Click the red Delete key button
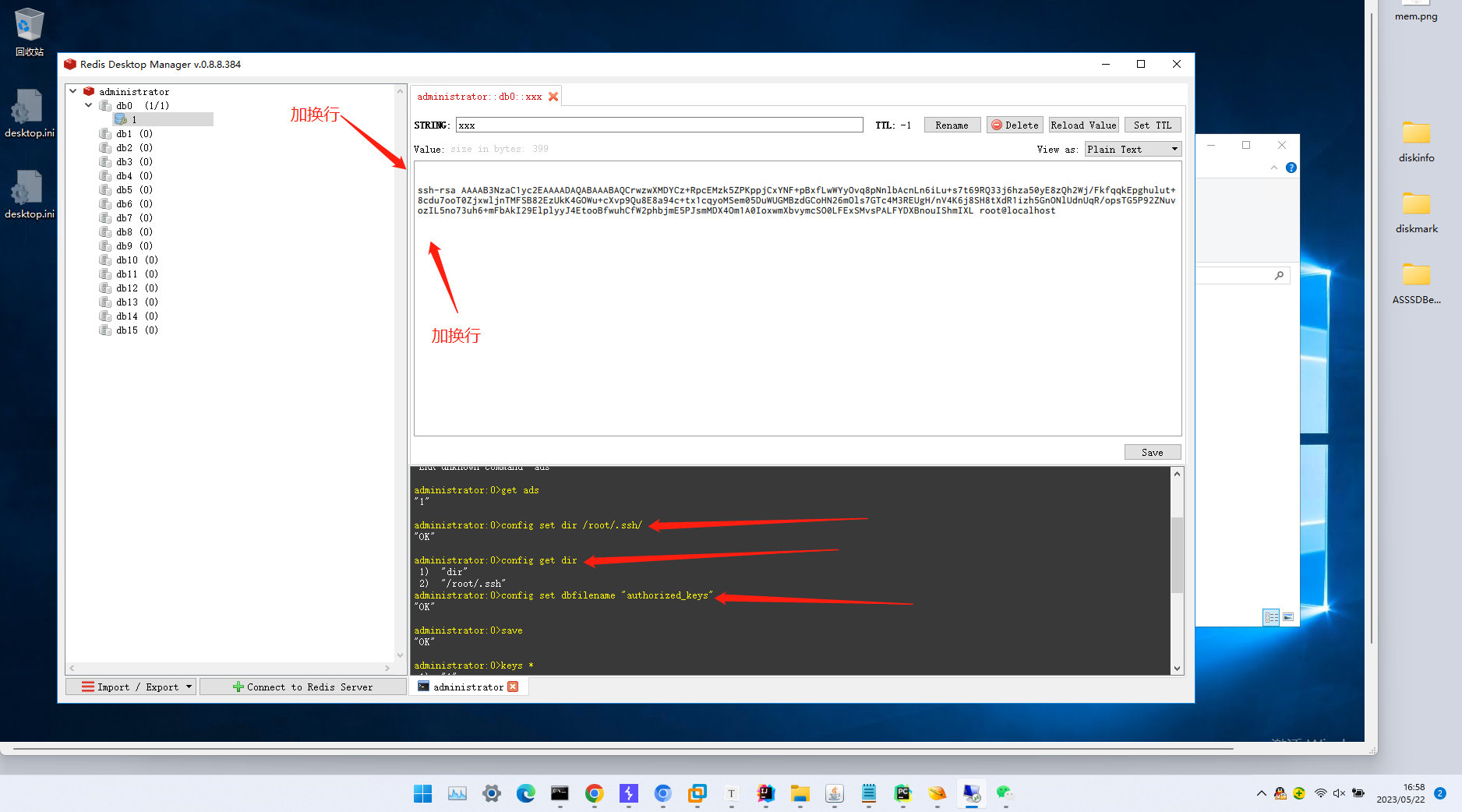Viewport: 1462px width, 812px height. tap(1014, 125)
